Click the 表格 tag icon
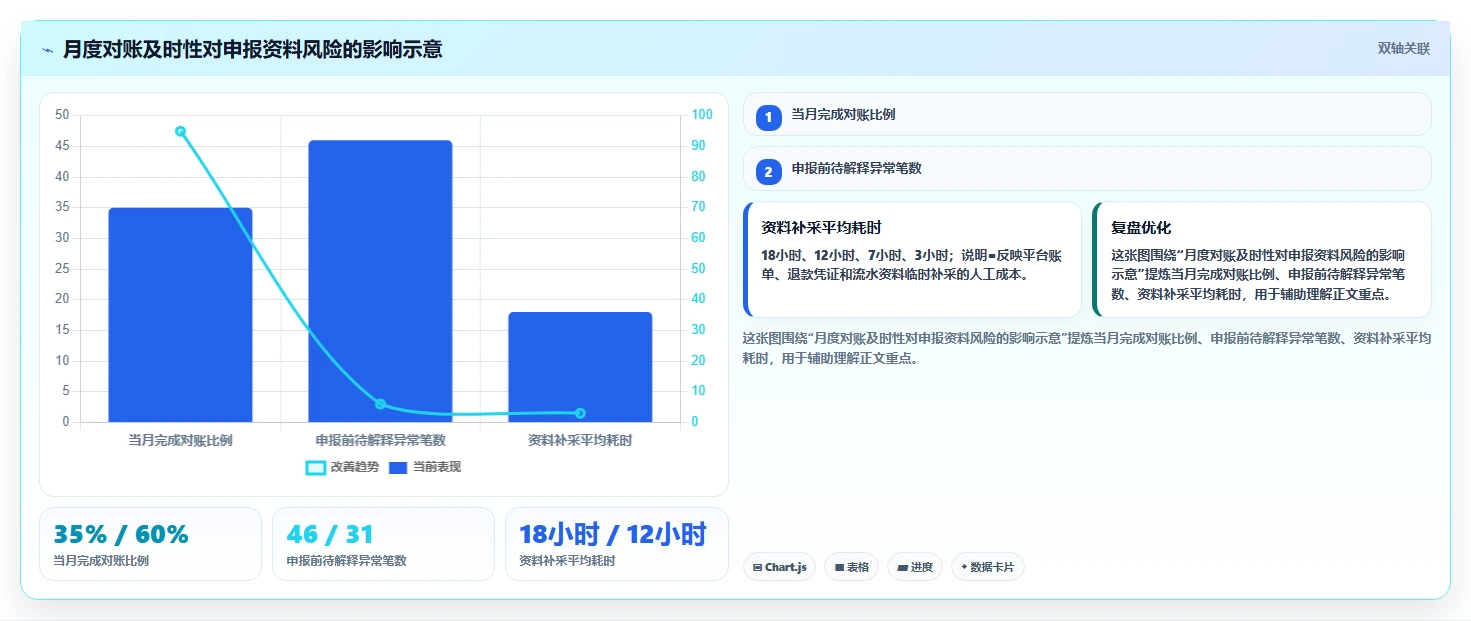1471x621 pixels. pyautogui.click(x=839, y=567)
